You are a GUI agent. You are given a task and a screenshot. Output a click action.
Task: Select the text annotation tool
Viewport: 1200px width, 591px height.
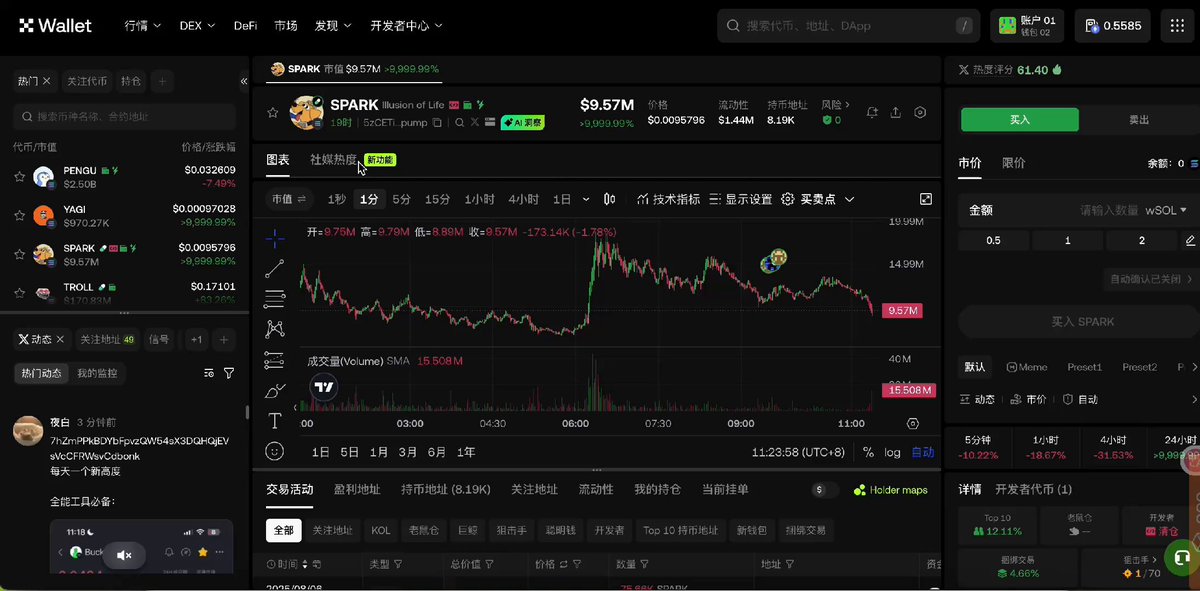click(x=276, y=420)
